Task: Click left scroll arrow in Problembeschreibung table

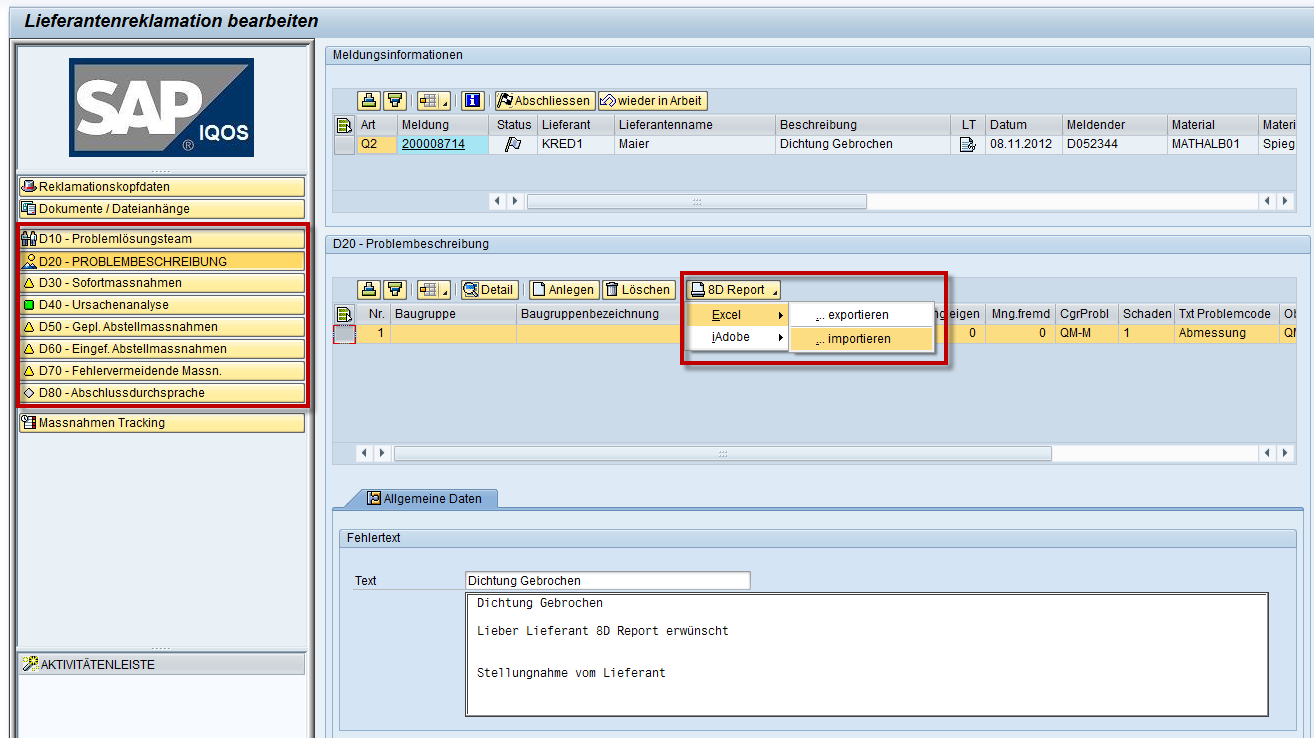Action: pos(364,453)
